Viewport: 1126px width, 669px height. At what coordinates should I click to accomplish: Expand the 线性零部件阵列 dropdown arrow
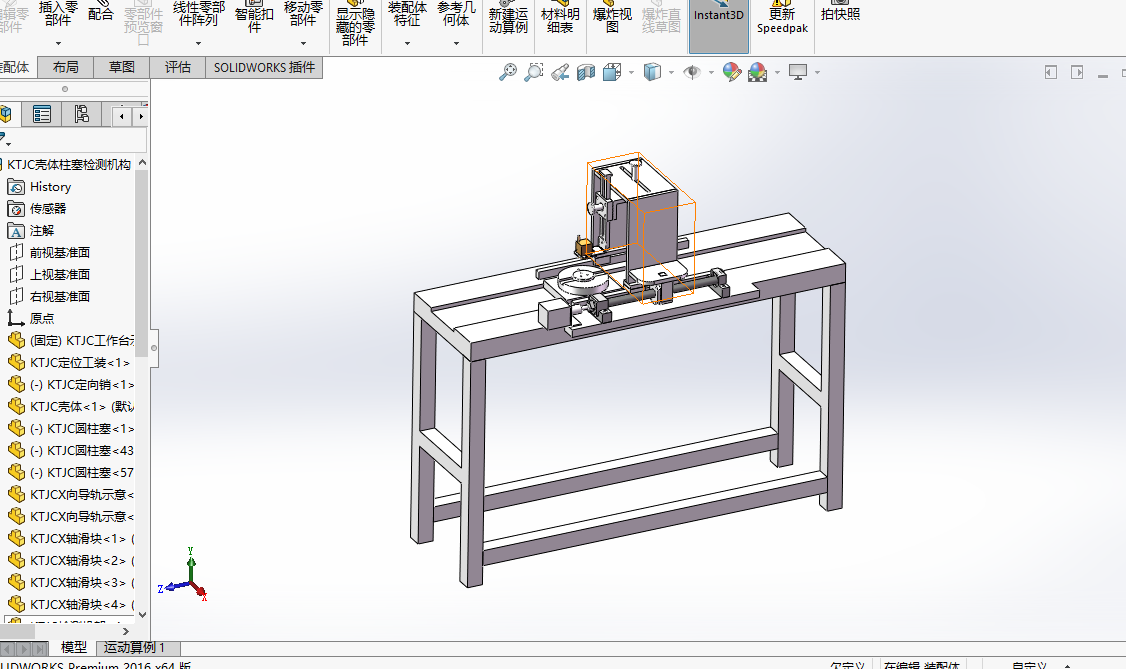(198, 43)
